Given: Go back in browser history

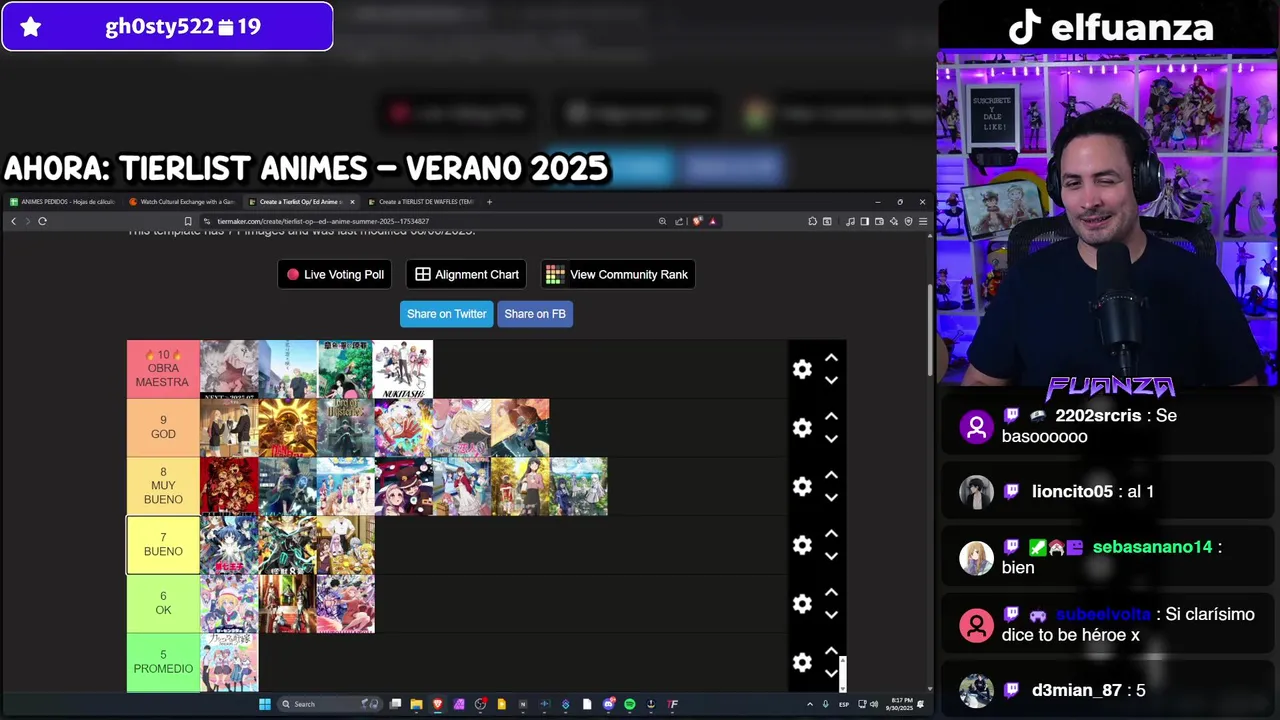Looking at the screenshot, I should 13,221.
